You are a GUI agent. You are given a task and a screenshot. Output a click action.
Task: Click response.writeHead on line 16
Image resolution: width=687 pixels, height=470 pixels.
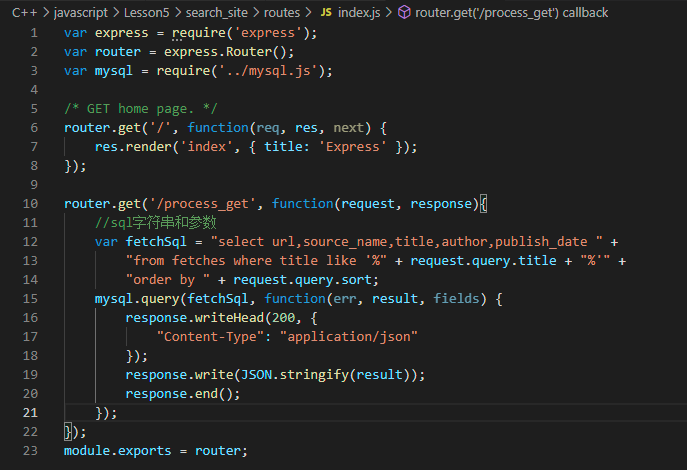(x=195, y=318)
